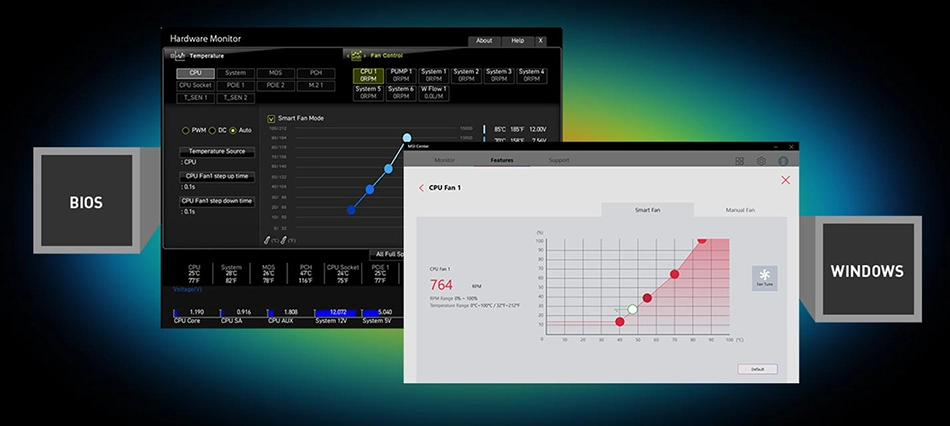Switch to the Monitor tab in MSI Center
Screen dimensions: 950x426
pos(445,161)
